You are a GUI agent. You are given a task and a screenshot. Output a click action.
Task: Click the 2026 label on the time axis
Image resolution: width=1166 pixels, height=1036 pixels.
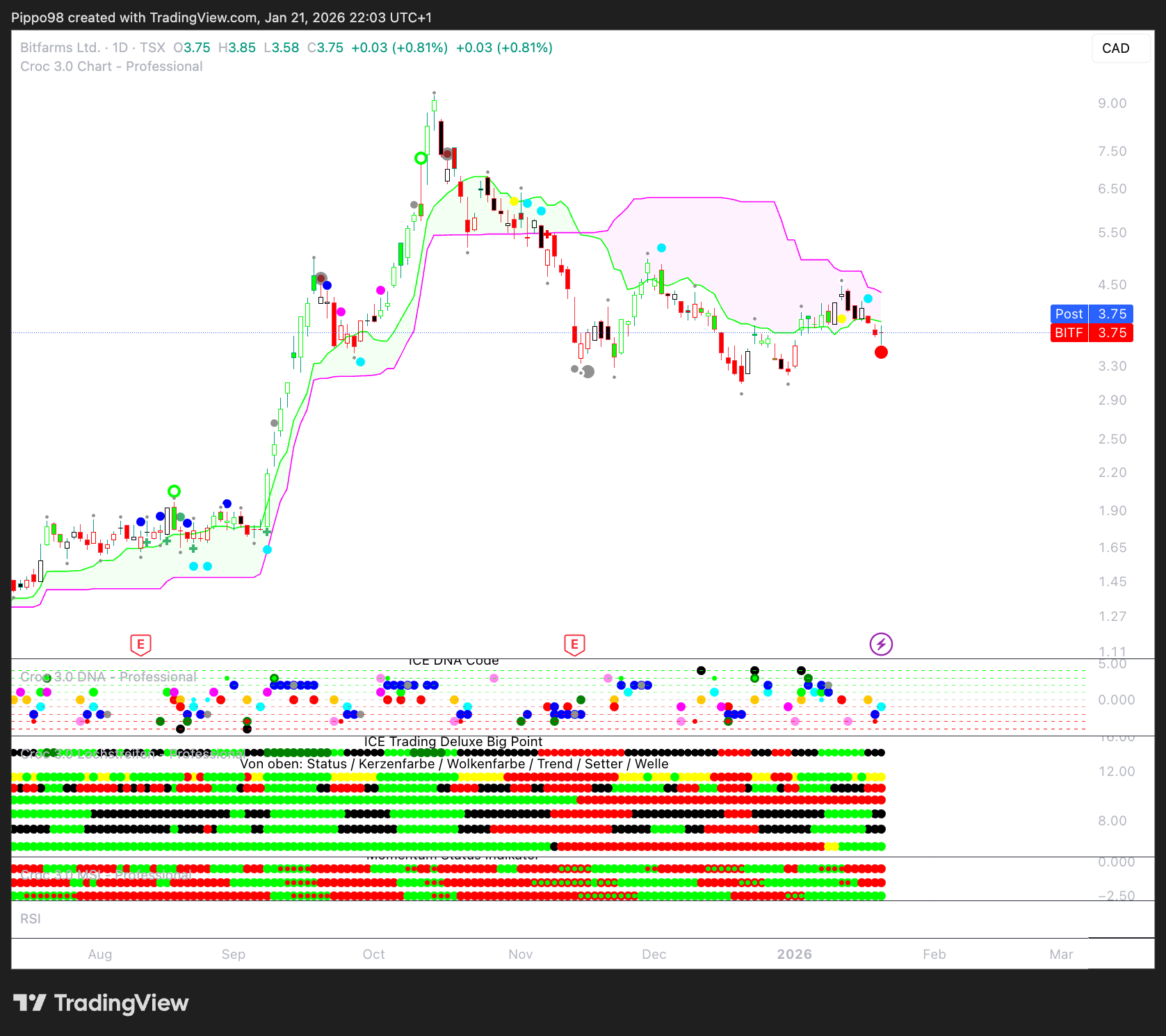(x=794, y=954)
